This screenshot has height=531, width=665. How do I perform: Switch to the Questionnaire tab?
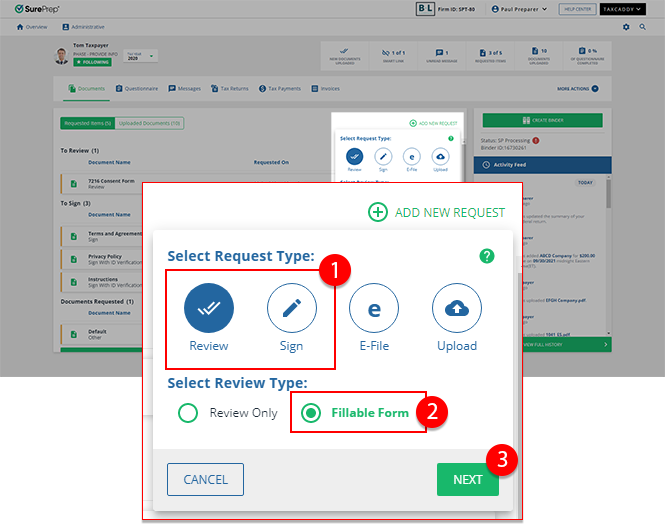point(137,89)
